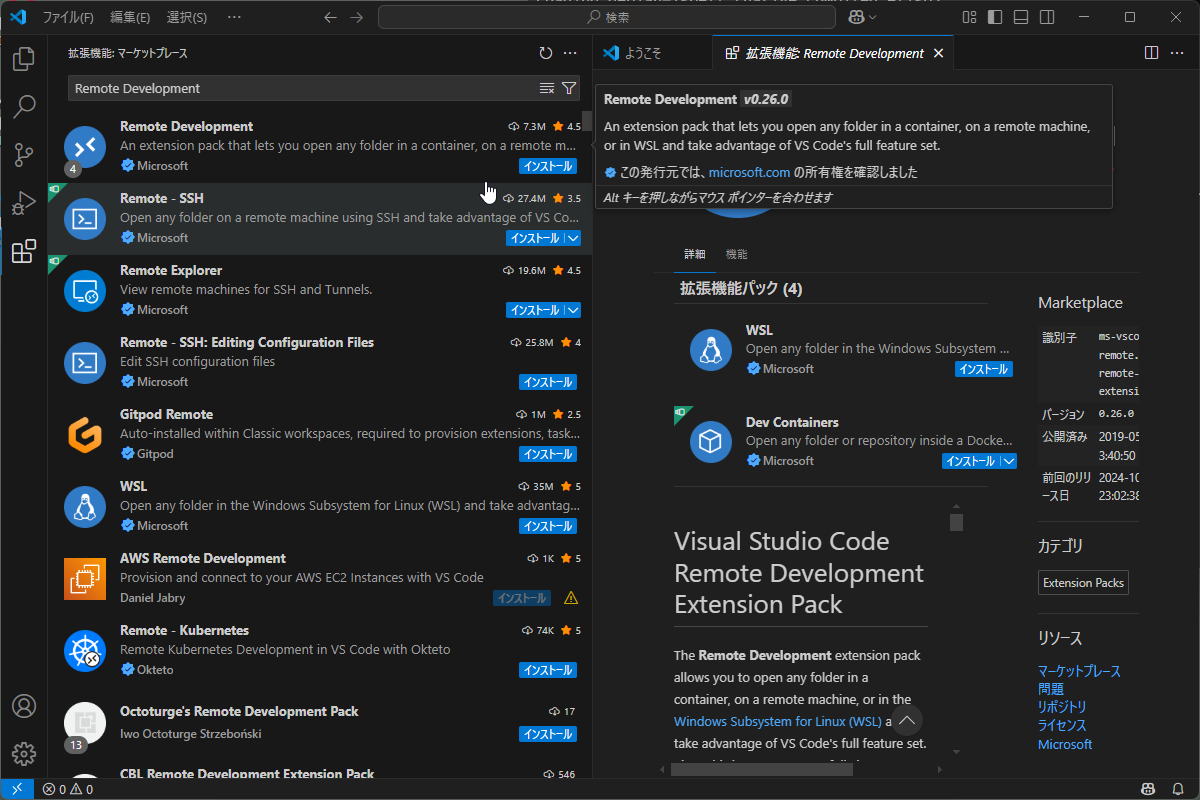Click the scroll-to-top chevron button
This screenshot has width=1200, height=800.
pyautogui.click(x=907, y=720)
